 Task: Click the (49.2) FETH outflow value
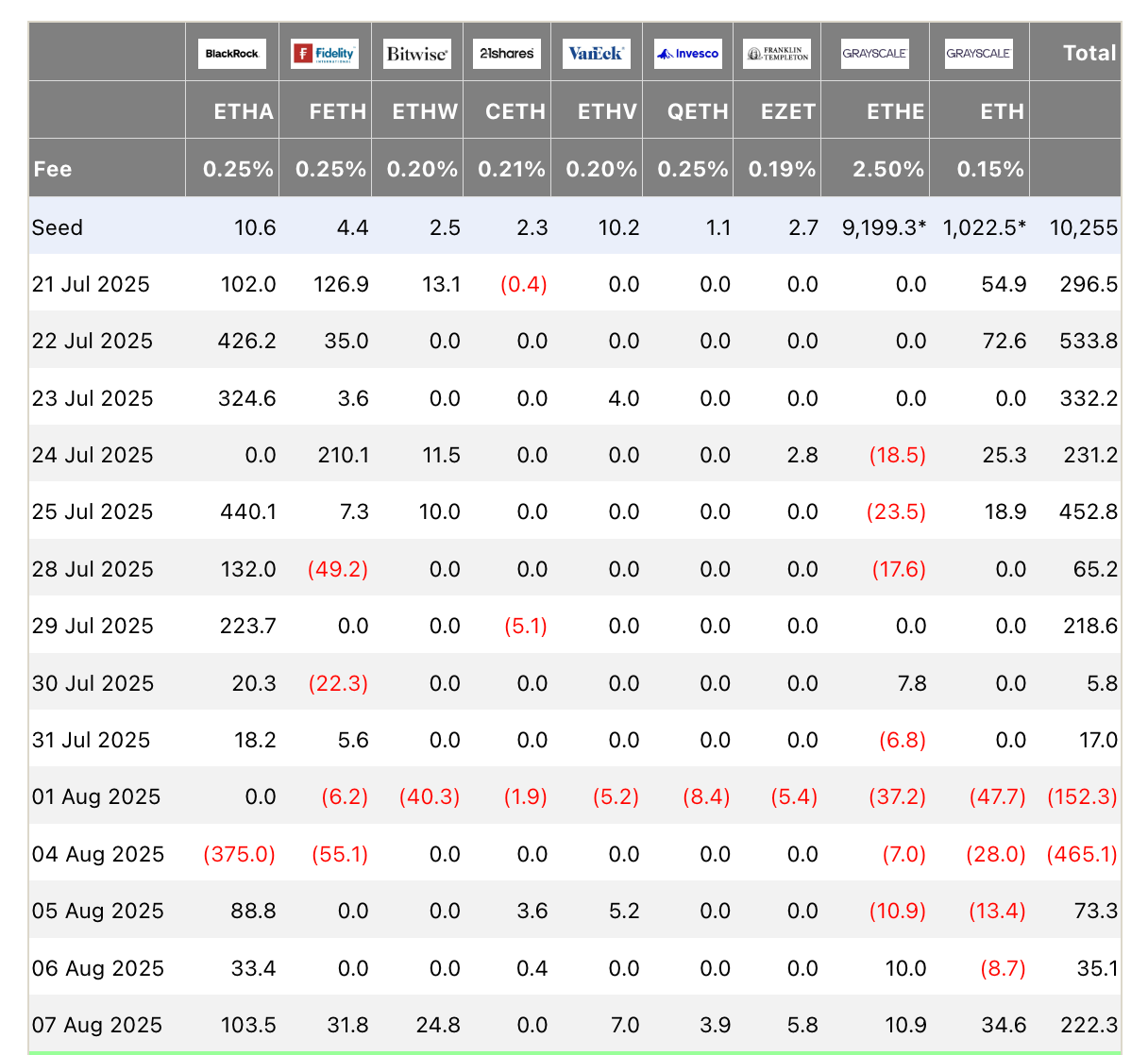(339, 569)
